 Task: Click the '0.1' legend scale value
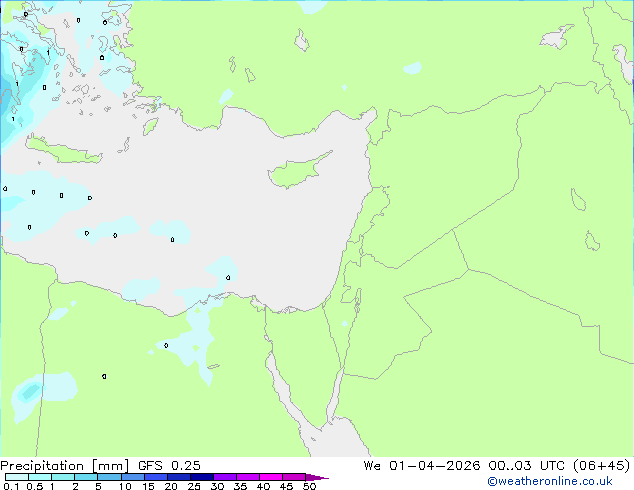[11, 486]
